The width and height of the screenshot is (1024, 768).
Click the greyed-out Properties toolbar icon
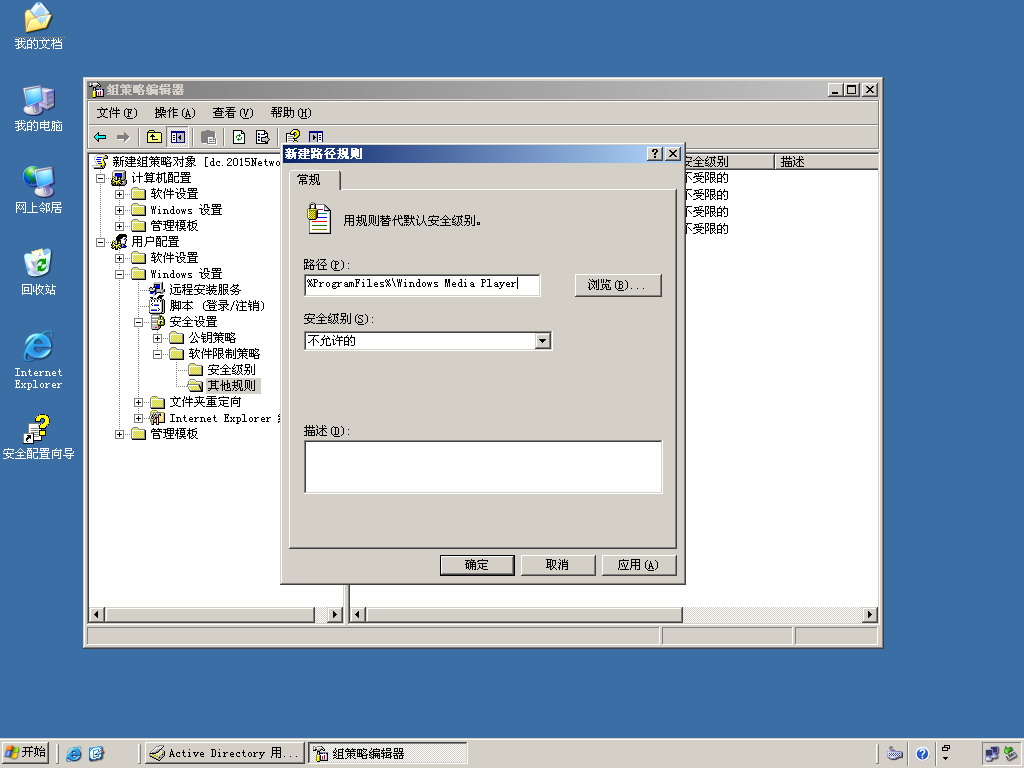pyautogui.click(x=208, y=137)
